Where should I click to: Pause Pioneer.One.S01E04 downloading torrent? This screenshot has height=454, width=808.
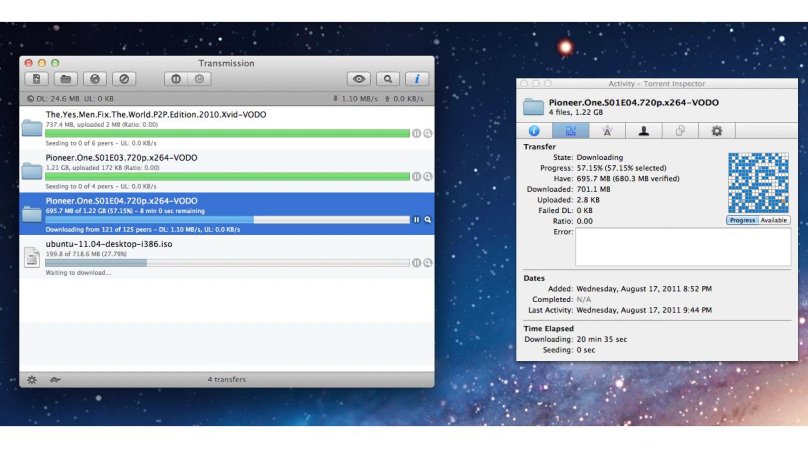point(416,220)
